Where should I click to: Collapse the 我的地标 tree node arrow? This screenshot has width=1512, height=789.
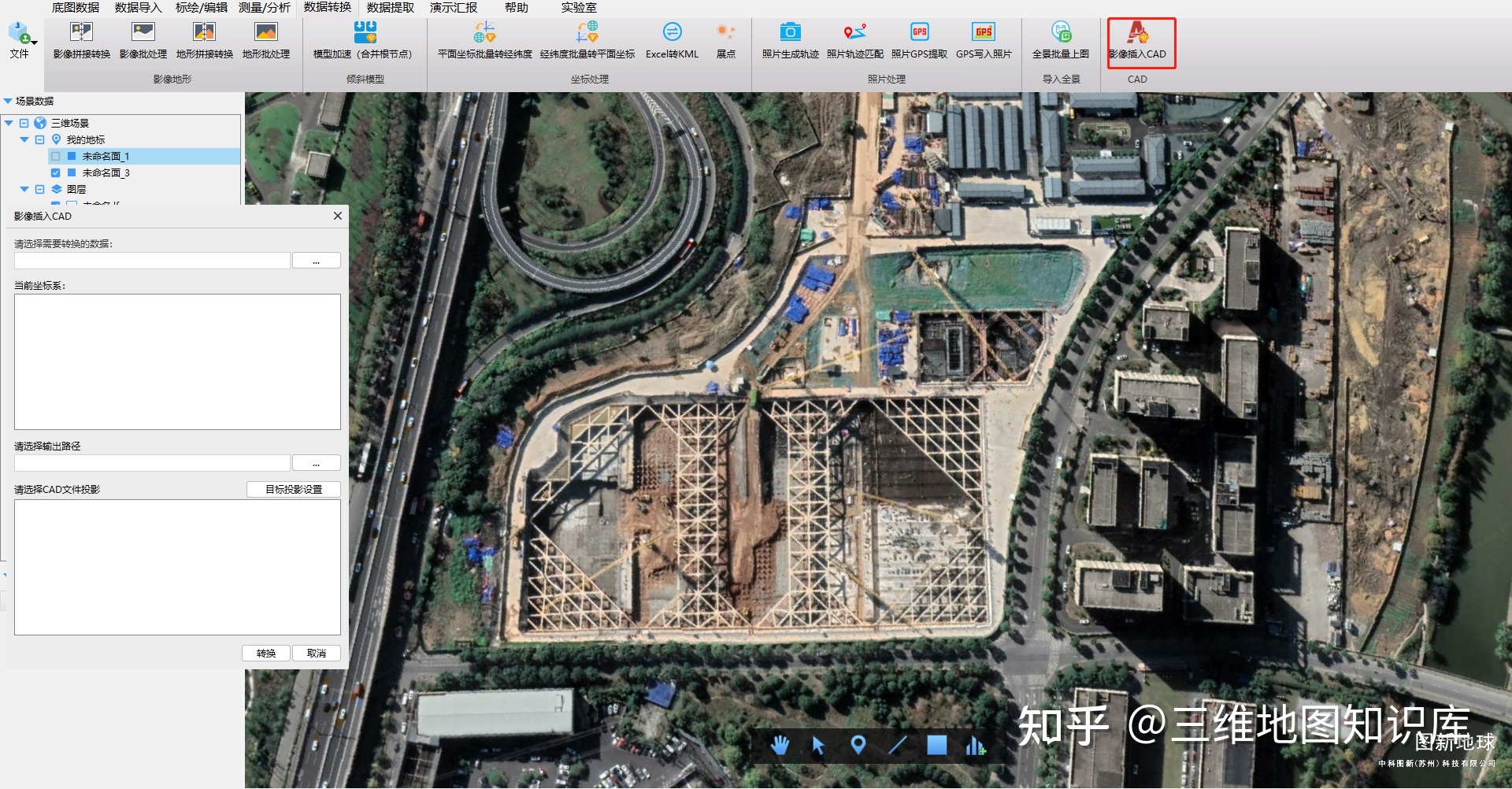click(x=24, y=140)
